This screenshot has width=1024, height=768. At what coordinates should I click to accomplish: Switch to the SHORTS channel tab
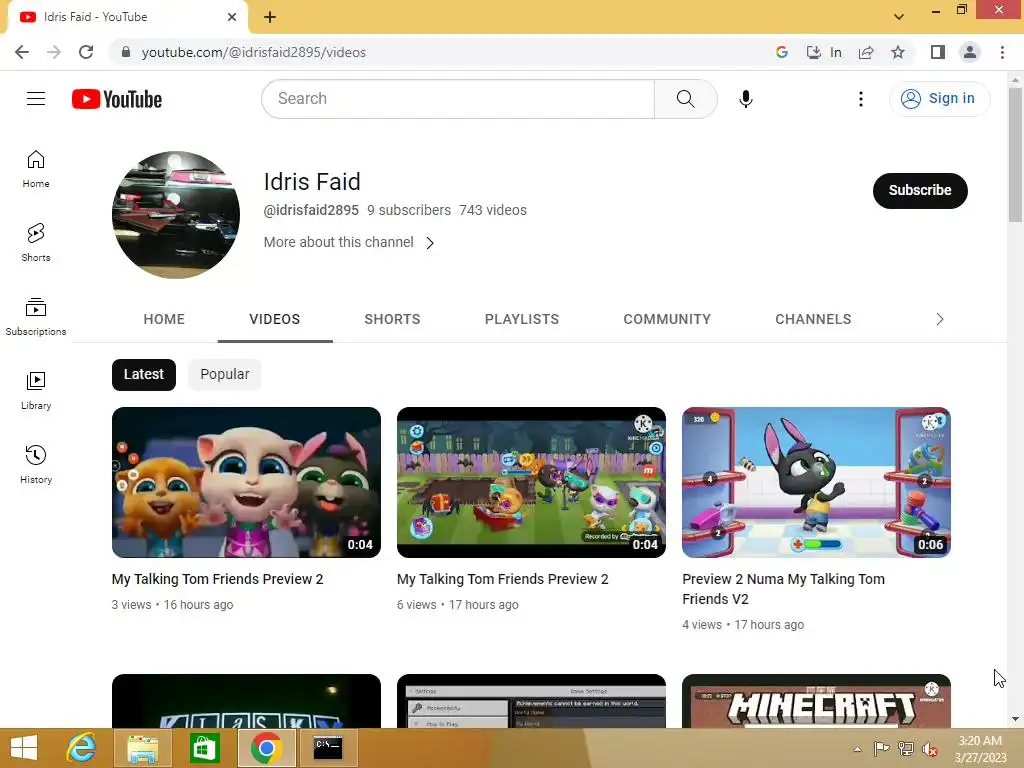(392, 319)
